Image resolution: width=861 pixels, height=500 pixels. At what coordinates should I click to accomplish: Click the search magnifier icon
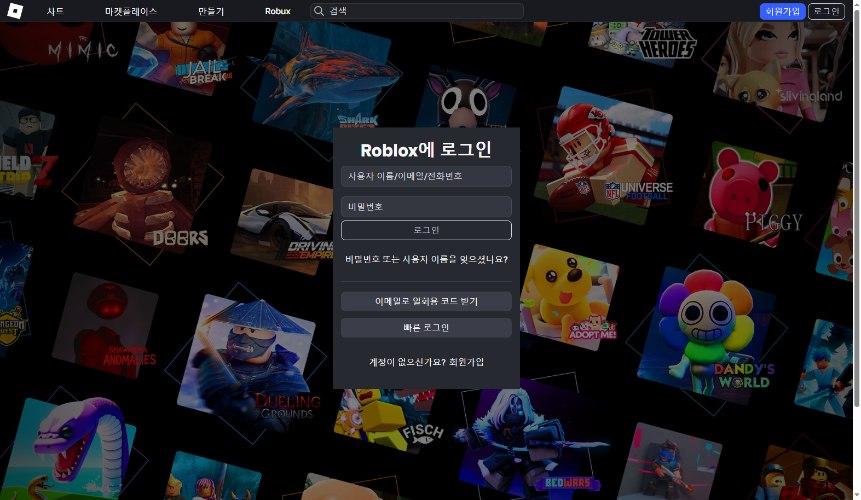click(318, 10)
